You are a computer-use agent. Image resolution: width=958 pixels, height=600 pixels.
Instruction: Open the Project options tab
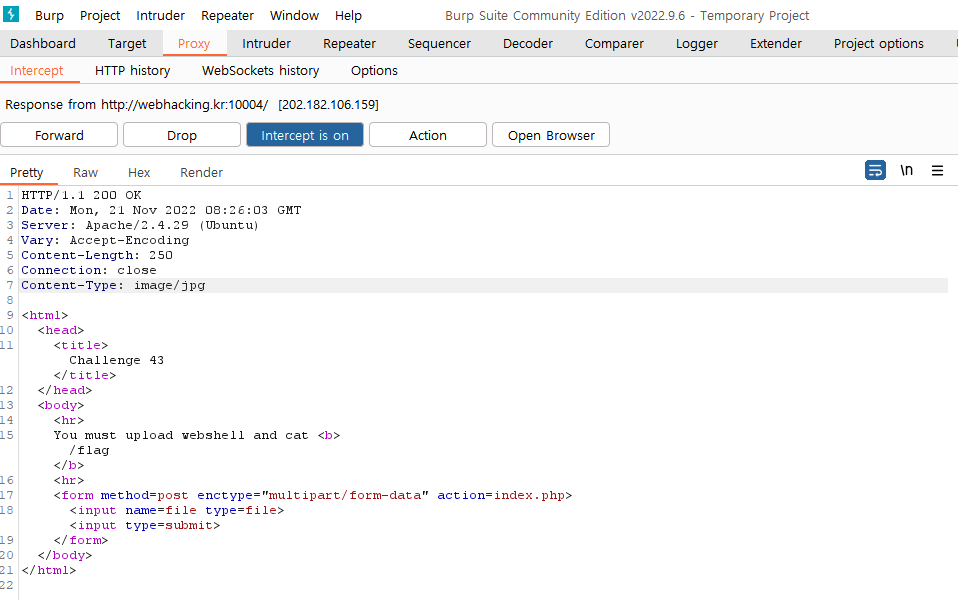click(x=879, y=43)
